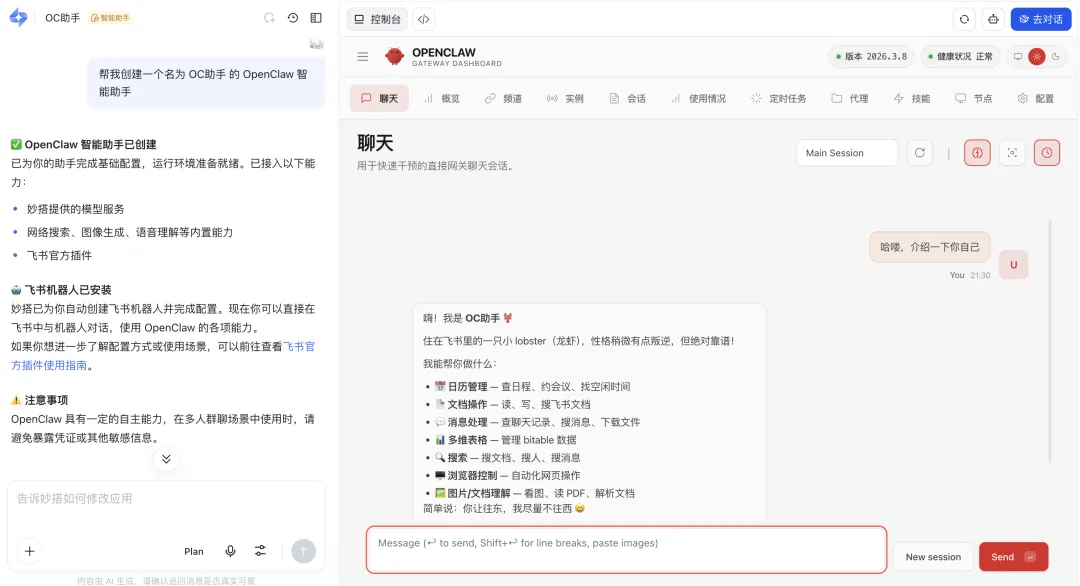Toggle the focus mode frame icon
Image resolution: width=1080 pixels, height=586 pixels.
1012,153
